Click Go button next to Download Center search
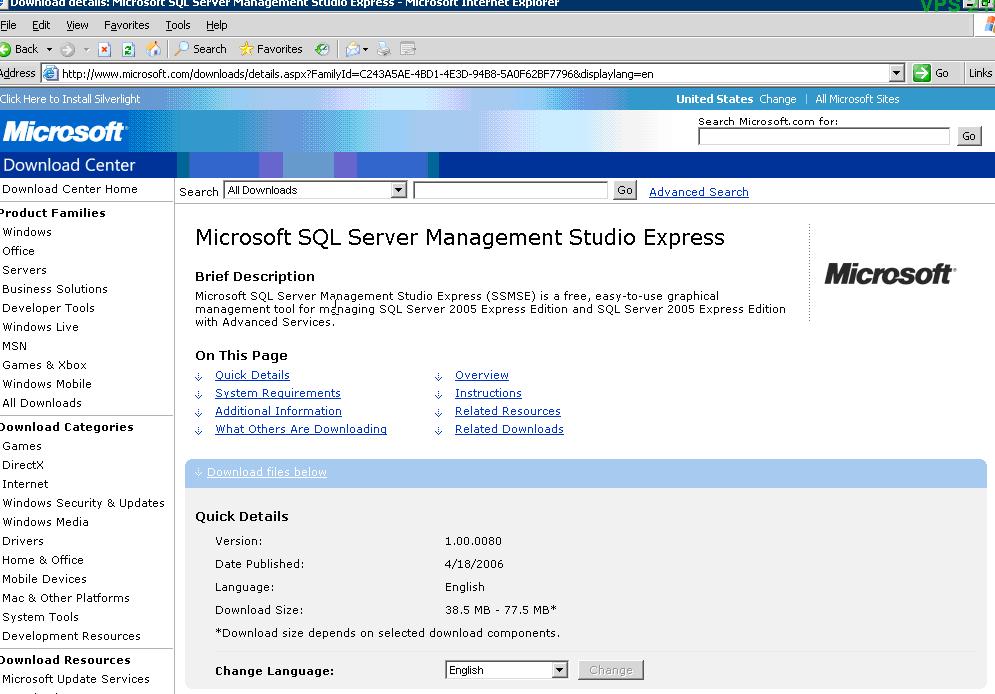Viewport: 995px width, 694px height. (x=625, y=190)
